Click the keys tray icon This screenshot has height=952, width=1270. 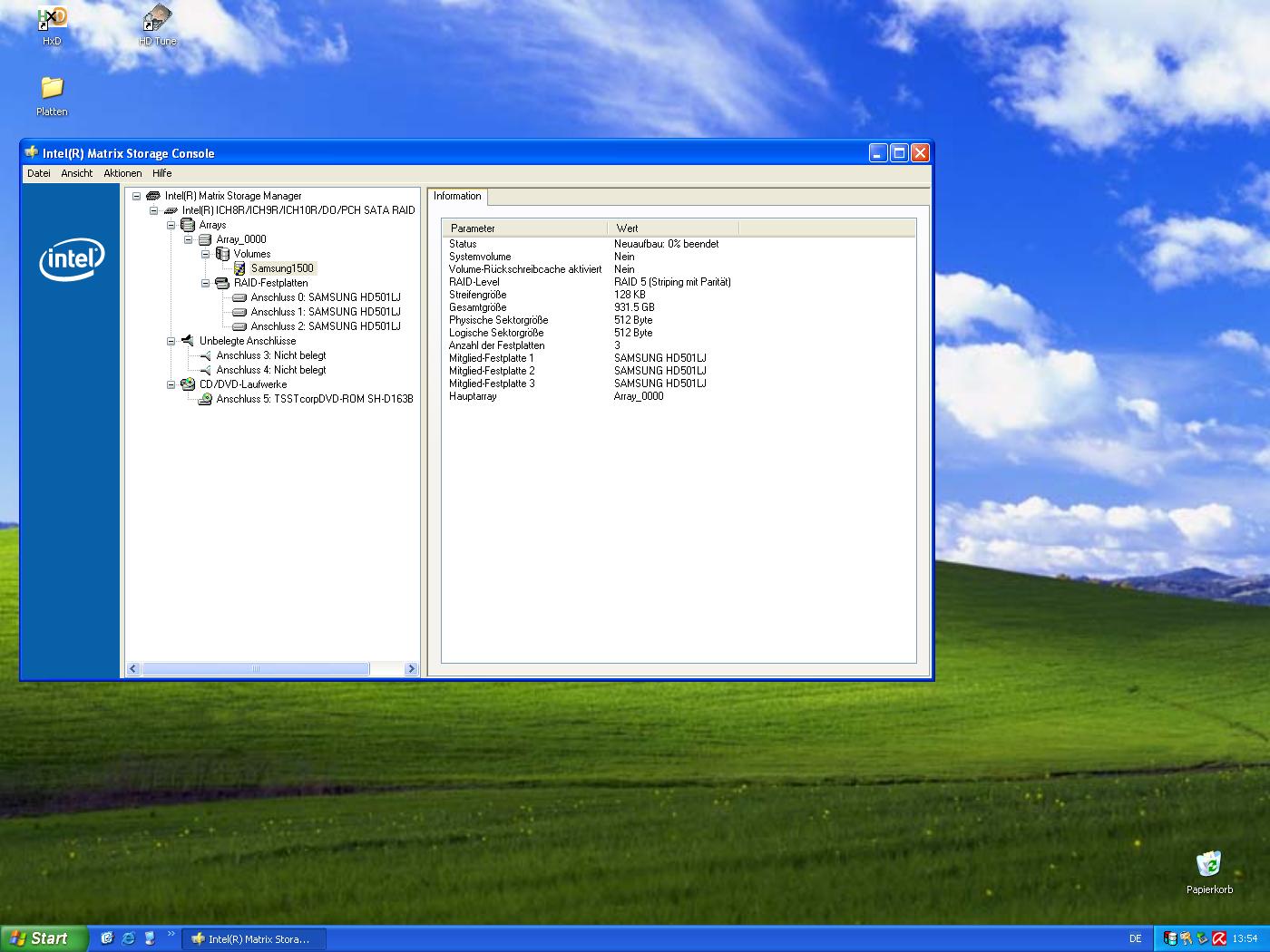[1187, 938]
